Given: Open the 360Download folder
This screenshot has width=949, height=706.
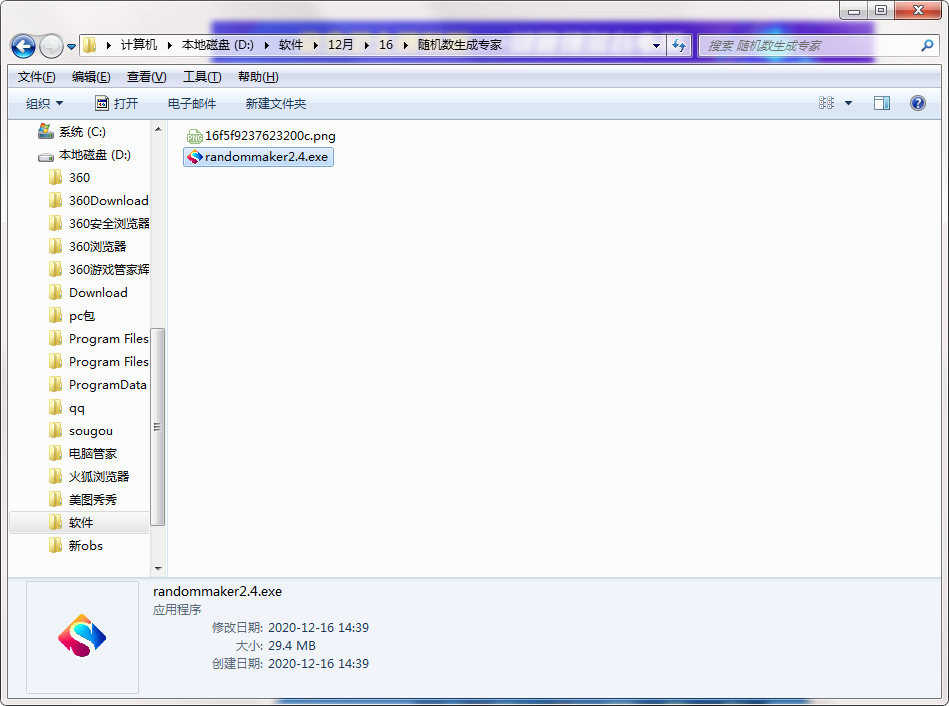Looking at the screenshot, I should 108,201.
